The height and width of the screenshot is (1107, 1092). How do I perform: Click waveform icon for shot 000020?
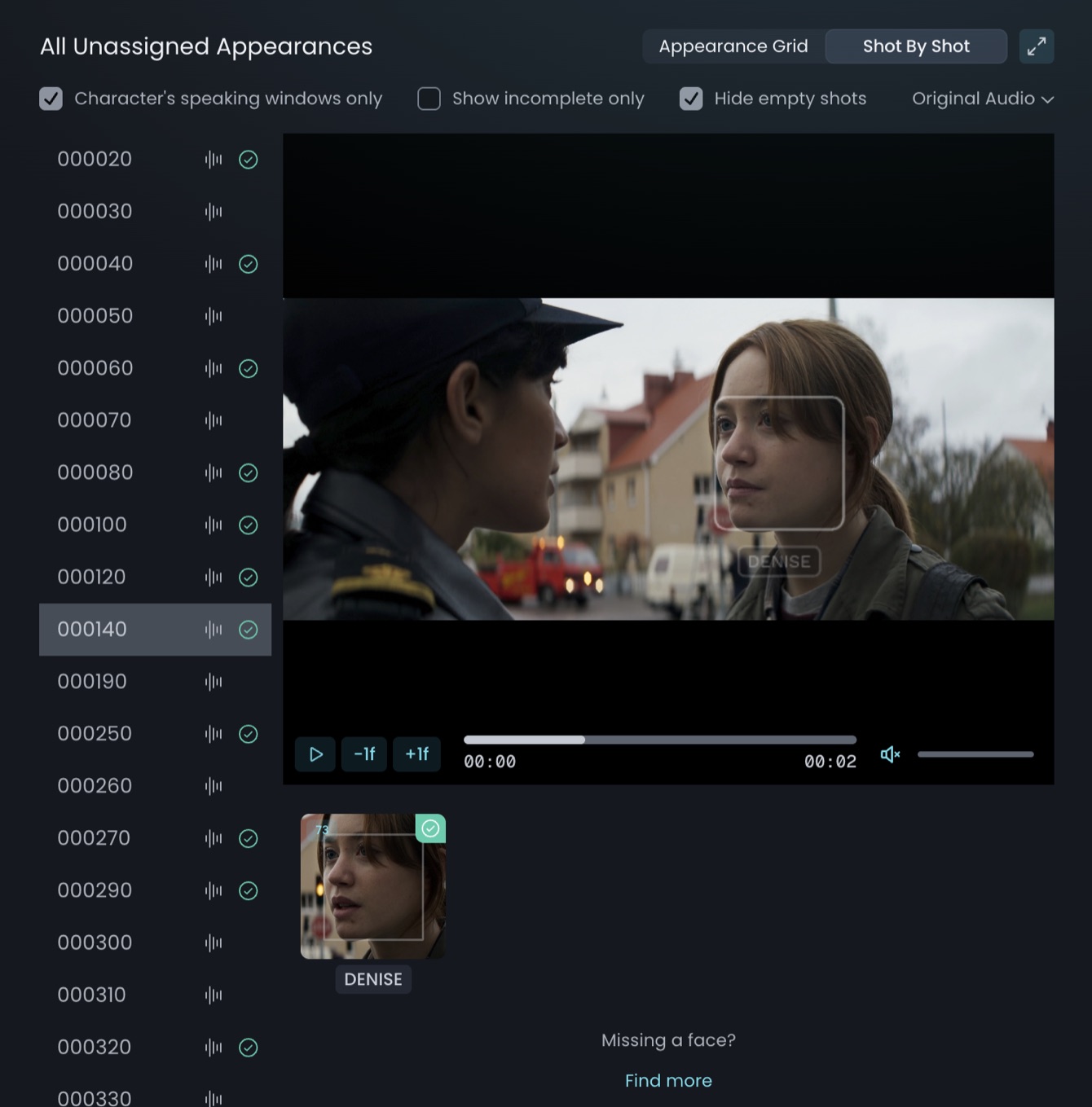tap(214, 160)
